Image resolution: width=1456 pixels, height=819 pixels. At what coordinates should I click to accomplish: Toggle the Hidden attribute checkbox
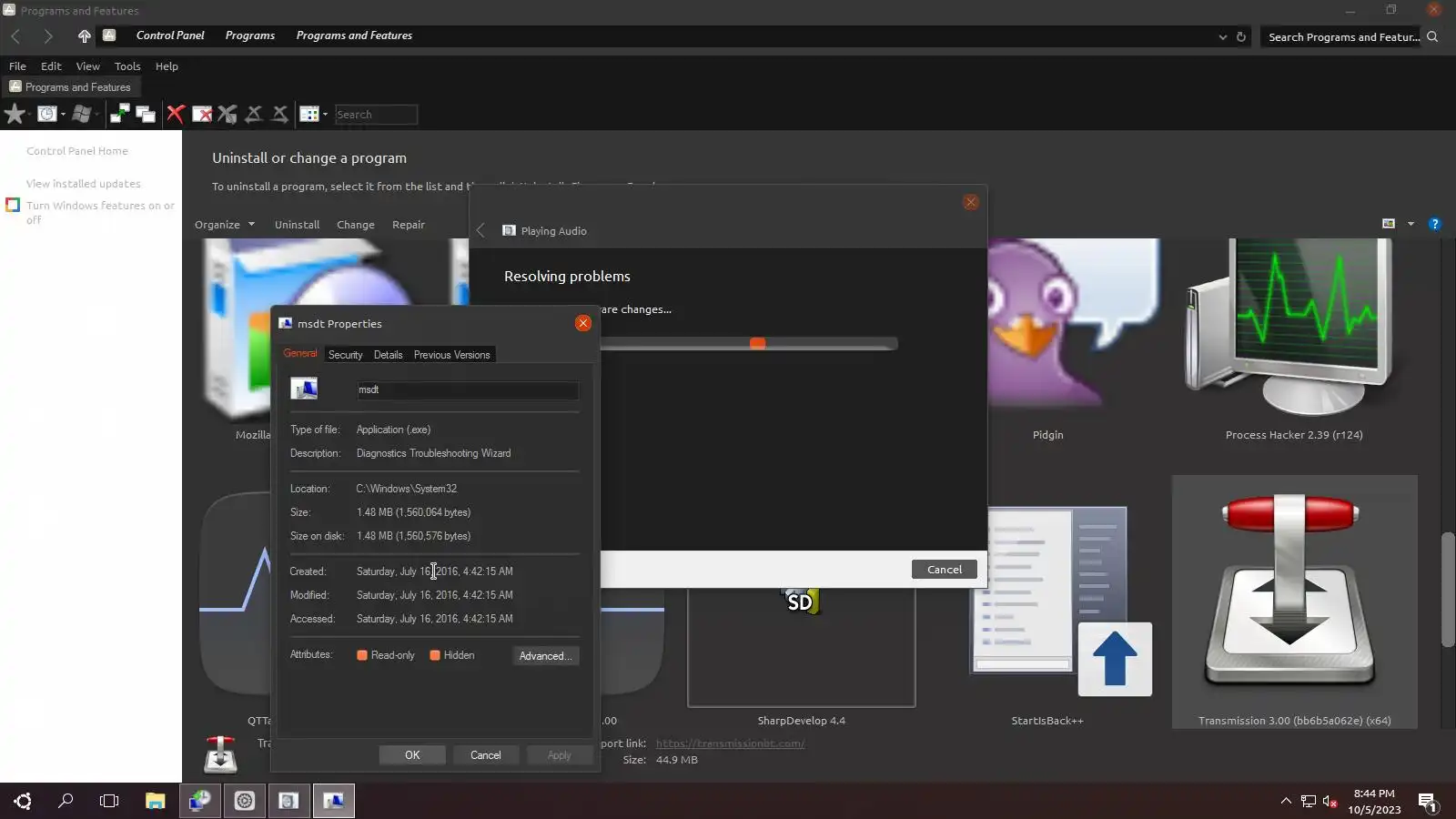435,655
